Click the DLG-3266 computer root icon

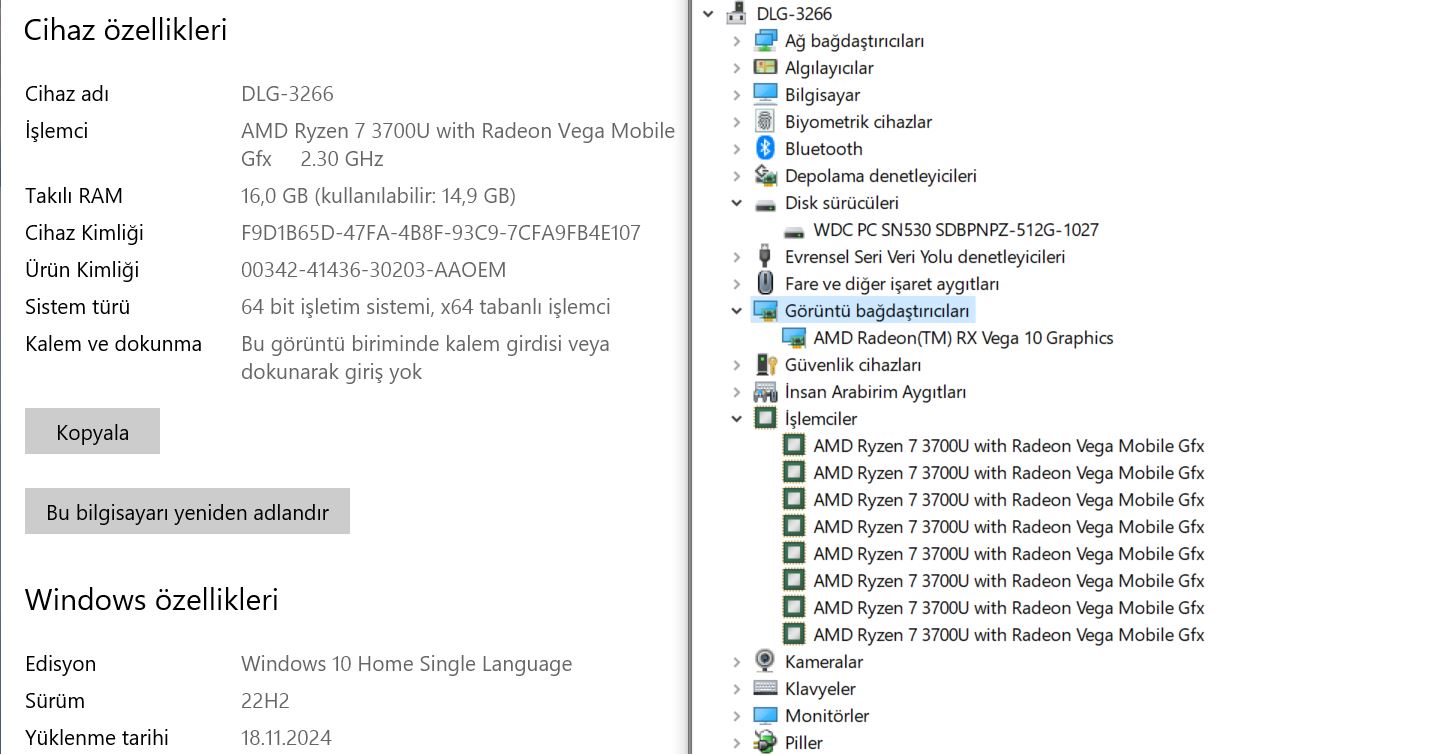point(737,13)
